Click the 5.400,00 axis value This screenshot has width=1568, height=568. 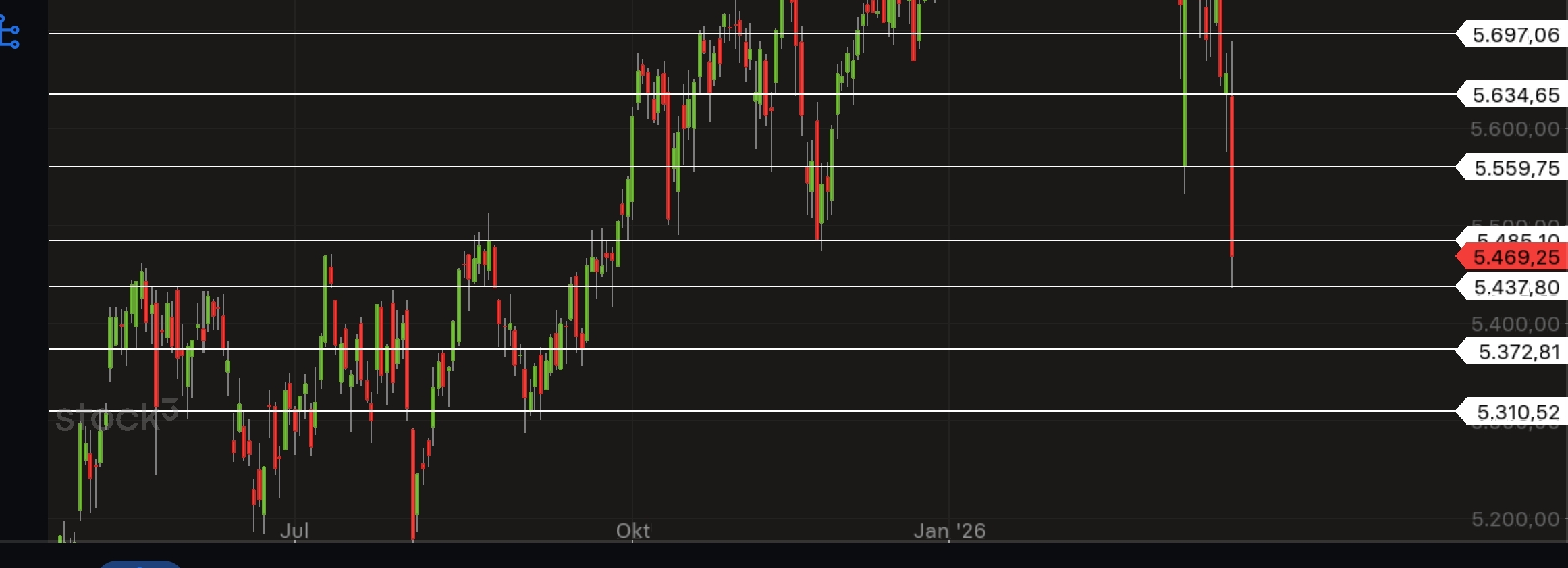tap(1515, 324)
